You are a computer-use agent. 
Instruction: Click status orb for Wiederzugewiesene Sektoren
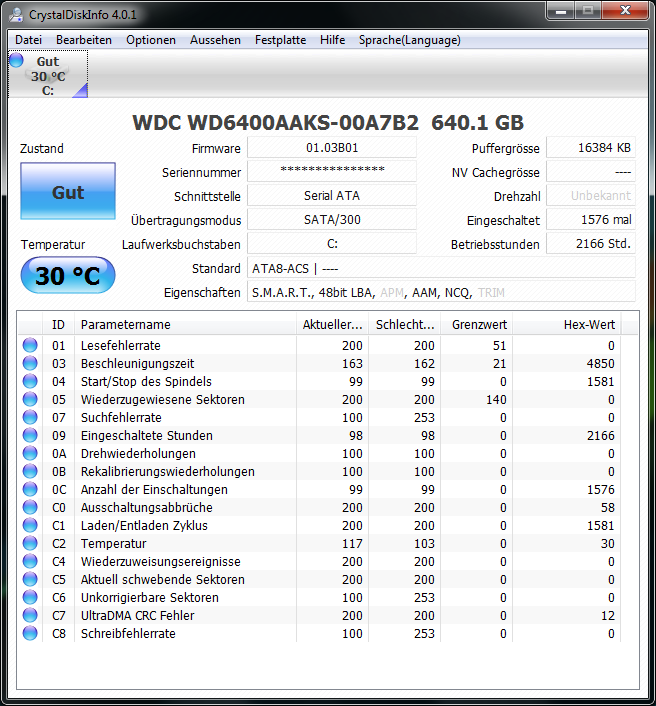(30, 399)
